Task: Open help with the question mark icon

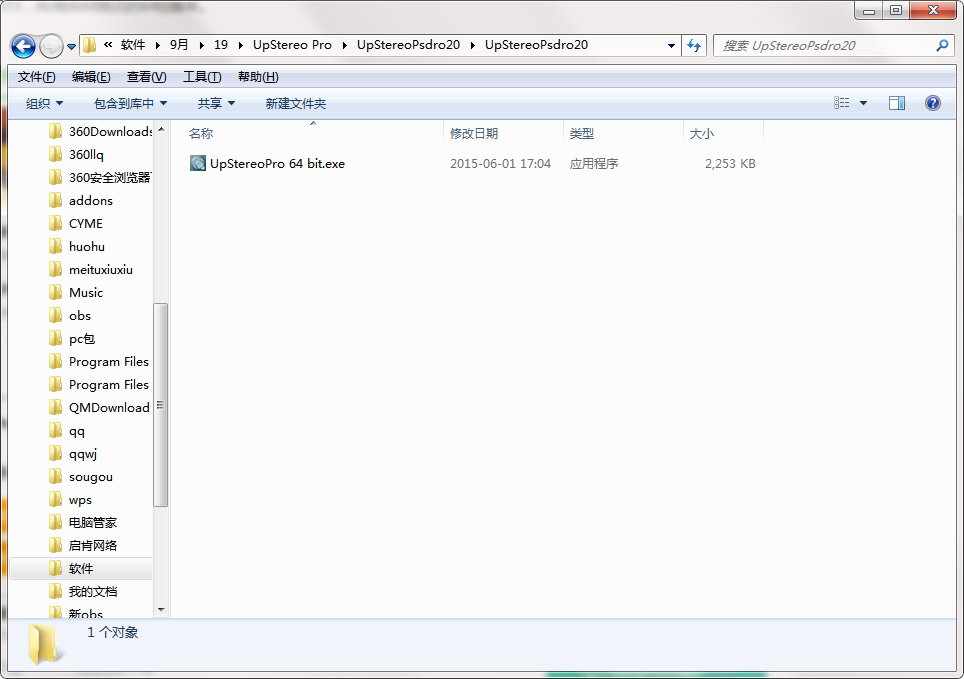Action: tap(933, 103)
